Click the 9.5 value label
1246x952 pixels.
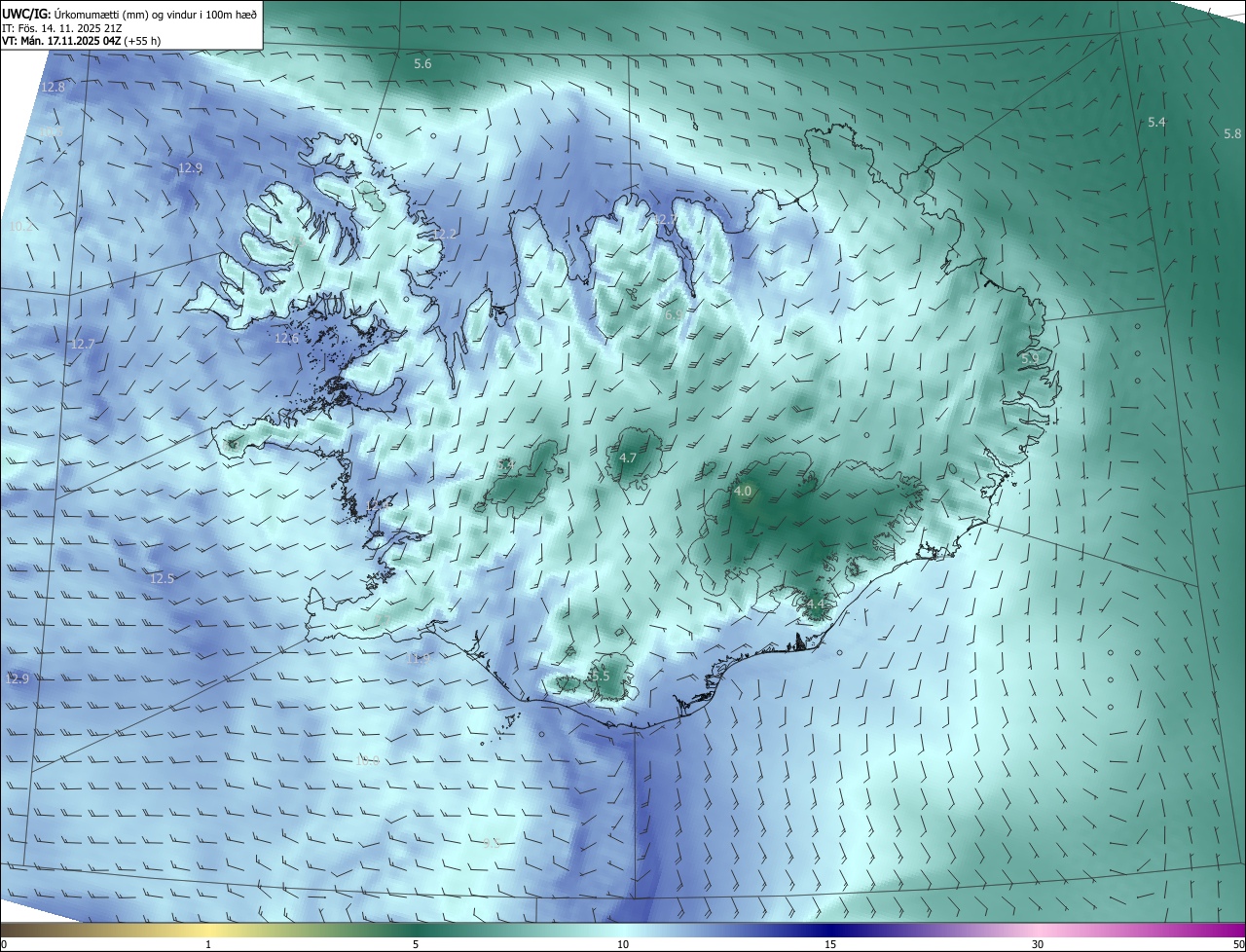(492, 843)
